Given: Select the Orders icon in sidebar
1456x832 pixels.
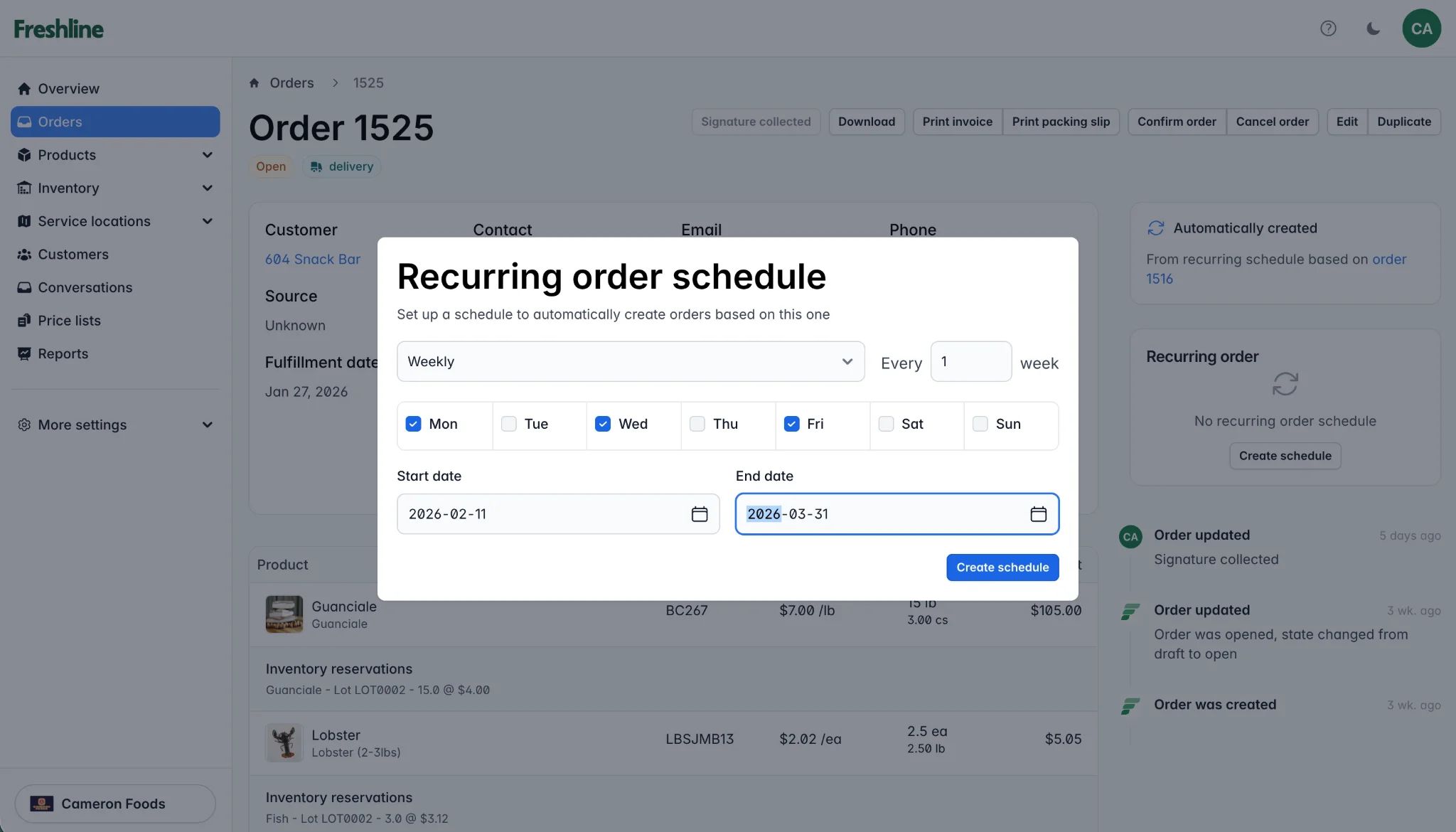Looking at the screenshot, I should 24,122.
